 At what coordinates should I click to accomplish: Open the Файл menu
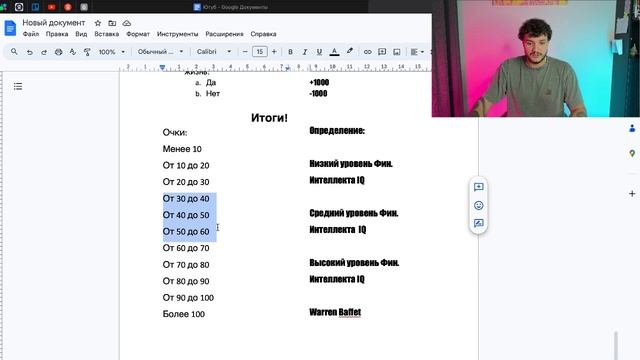tap(31, 34)
